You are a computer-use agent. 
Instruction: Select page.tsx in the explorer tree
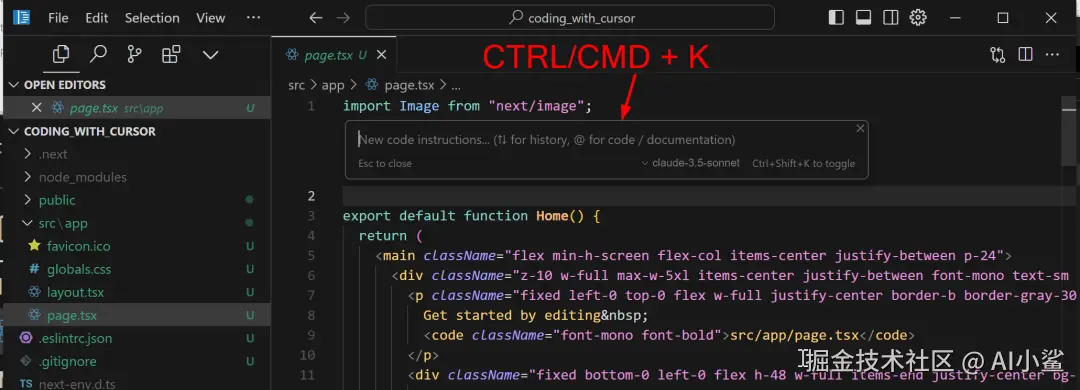point(136,316)
